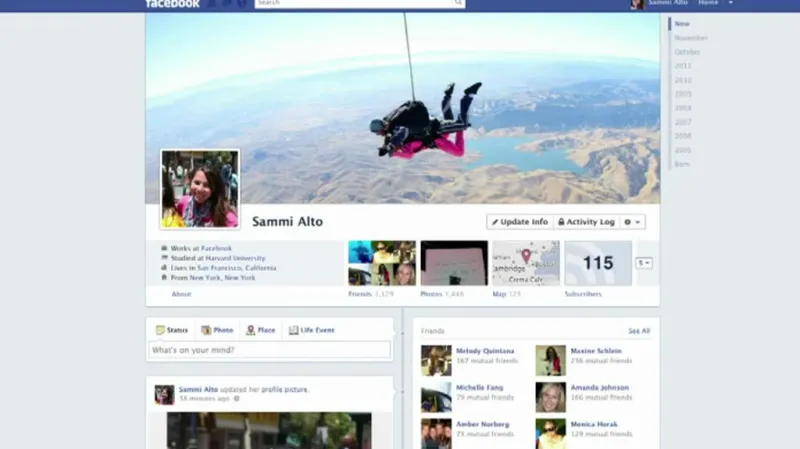This screenshot has width=800, height=449.
Task: Click the briefcase icon next to Works at
Action: pyautogui.click(x=164, y=248)
